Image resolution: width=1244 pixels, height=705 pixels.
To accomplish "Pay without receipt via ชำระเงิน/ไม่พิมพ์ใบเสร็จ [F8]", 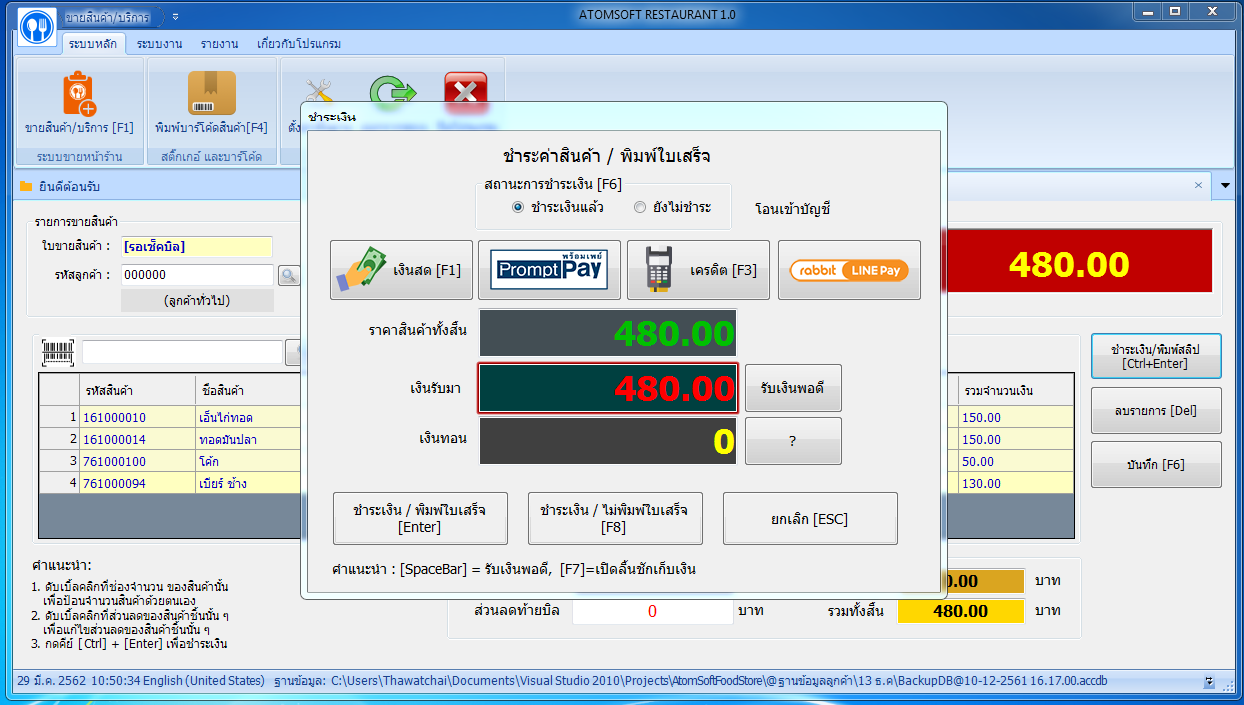I will (x=614, y=518).
